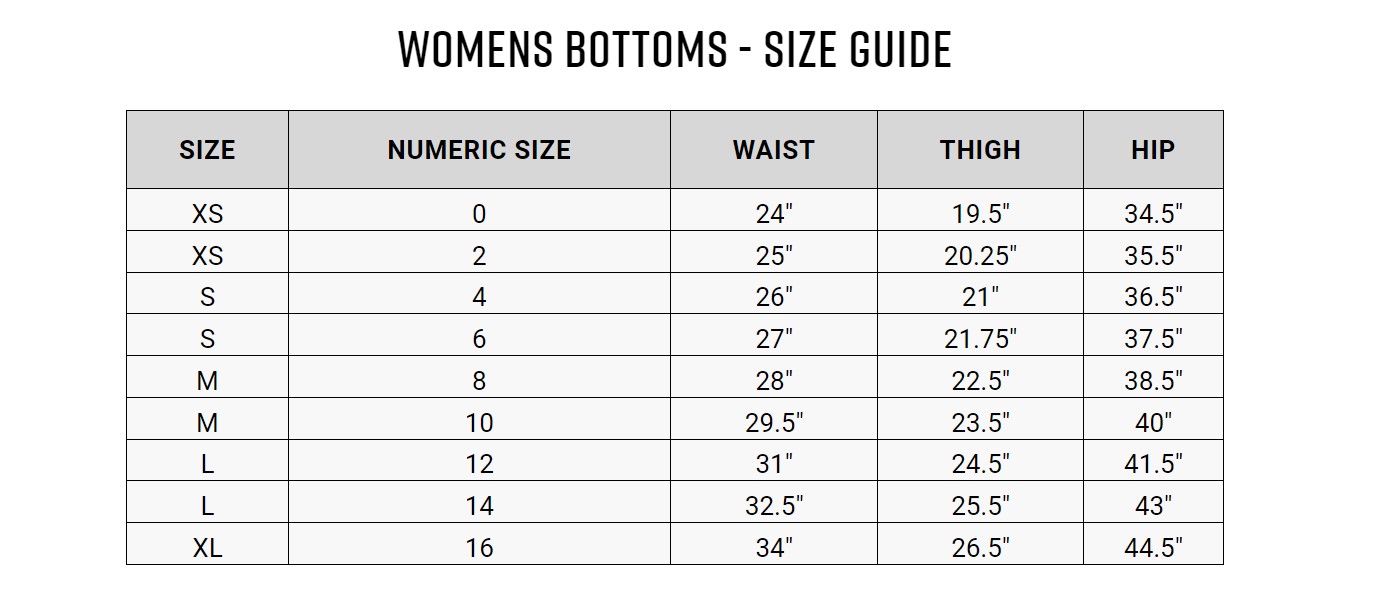
Task: Click the 20.25" thigh cell
Action: pos(980,255)
